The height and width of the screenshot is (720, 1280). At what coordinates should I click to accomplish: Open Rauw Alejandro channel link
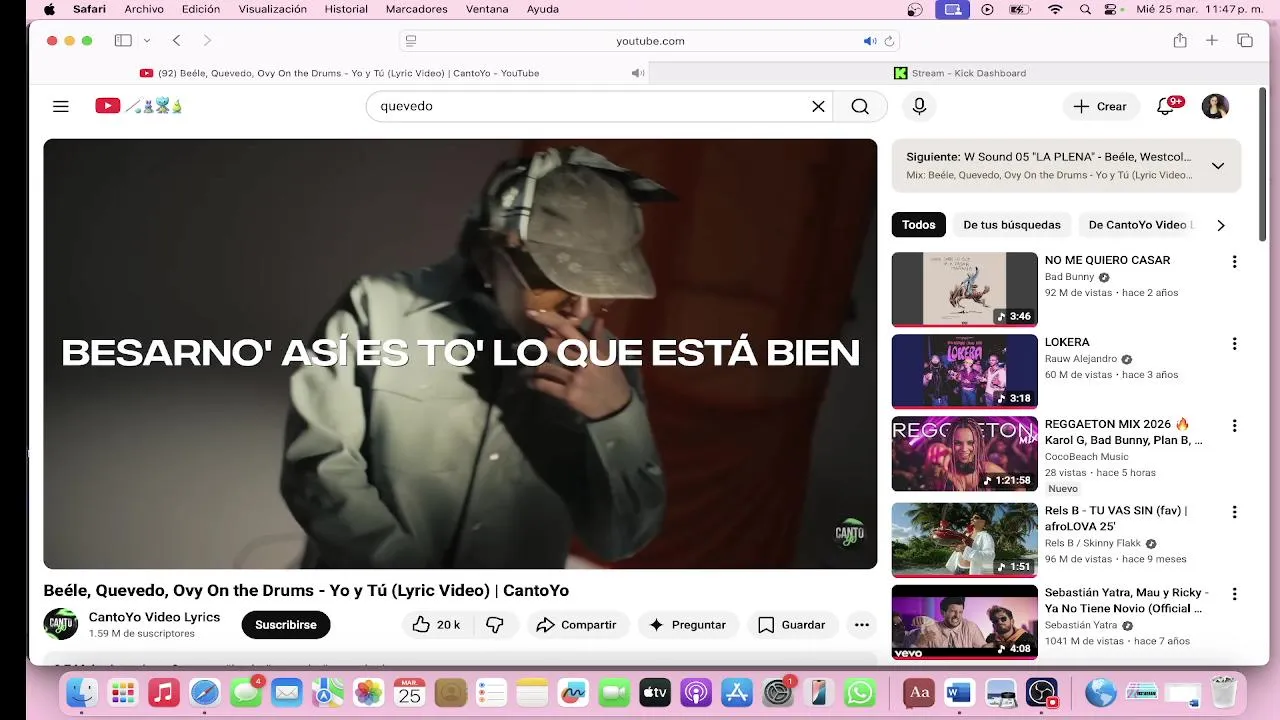(1081, 359)
